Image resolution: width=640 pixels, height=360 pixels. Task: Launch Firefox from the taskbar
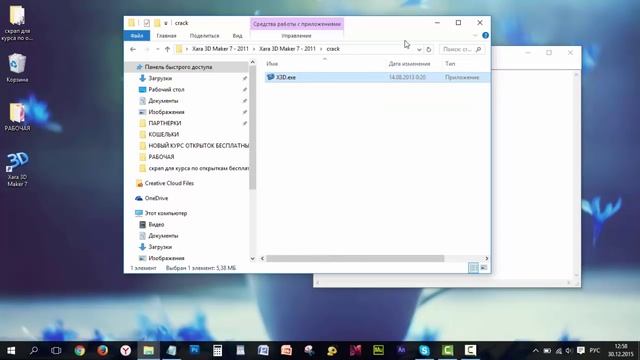click(102, 350)
